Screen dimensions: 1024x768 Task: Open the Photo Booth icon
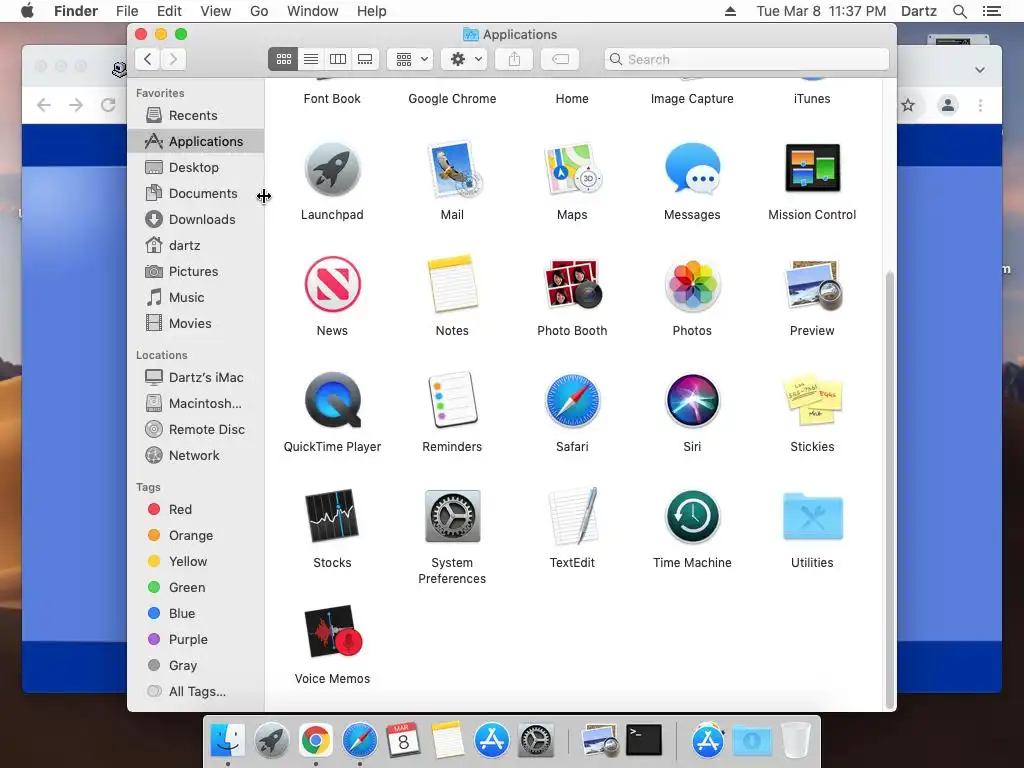(x=572, y=284)
